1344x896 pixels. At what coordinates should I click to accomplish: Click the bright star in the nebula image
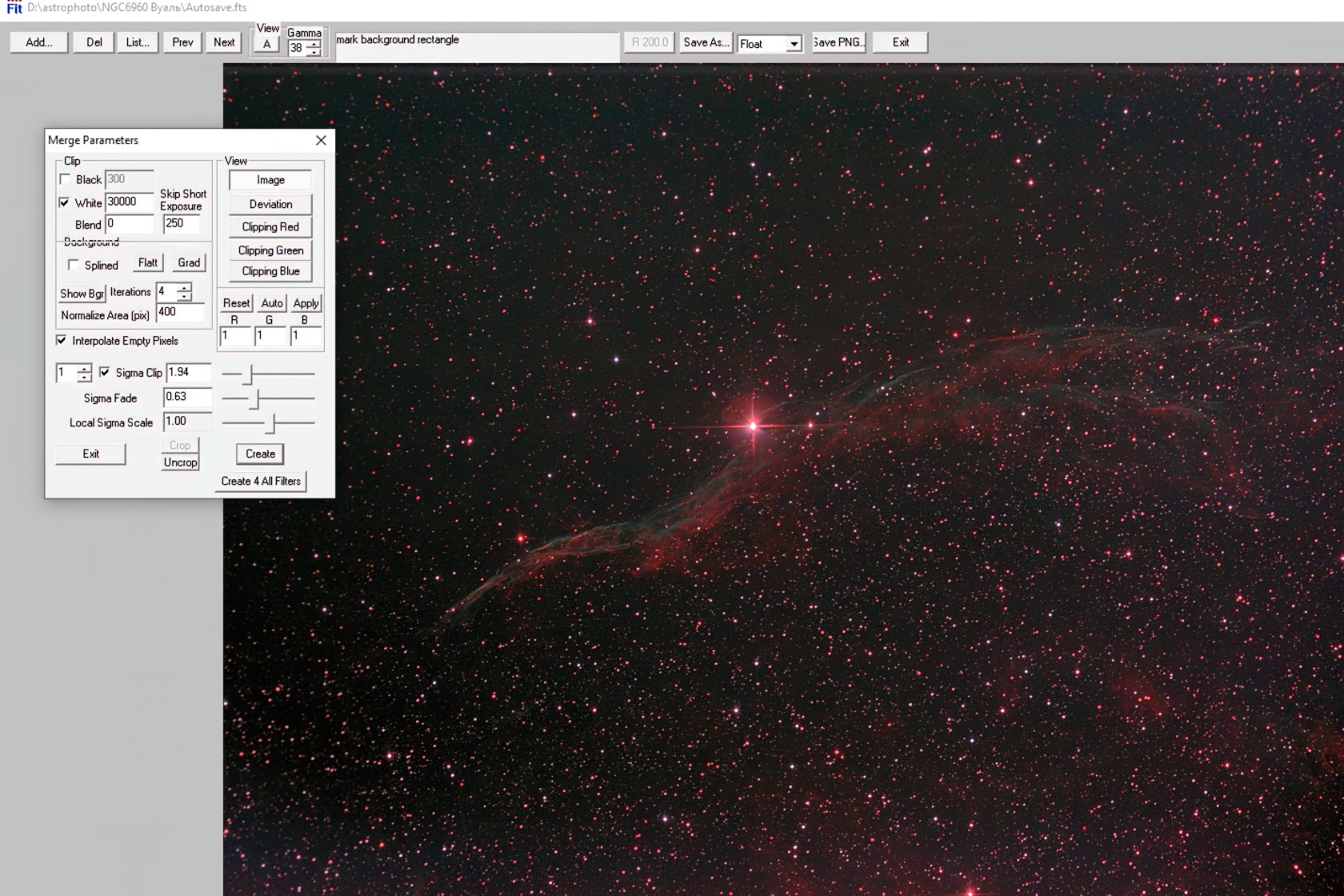click(x=753, y=426)
